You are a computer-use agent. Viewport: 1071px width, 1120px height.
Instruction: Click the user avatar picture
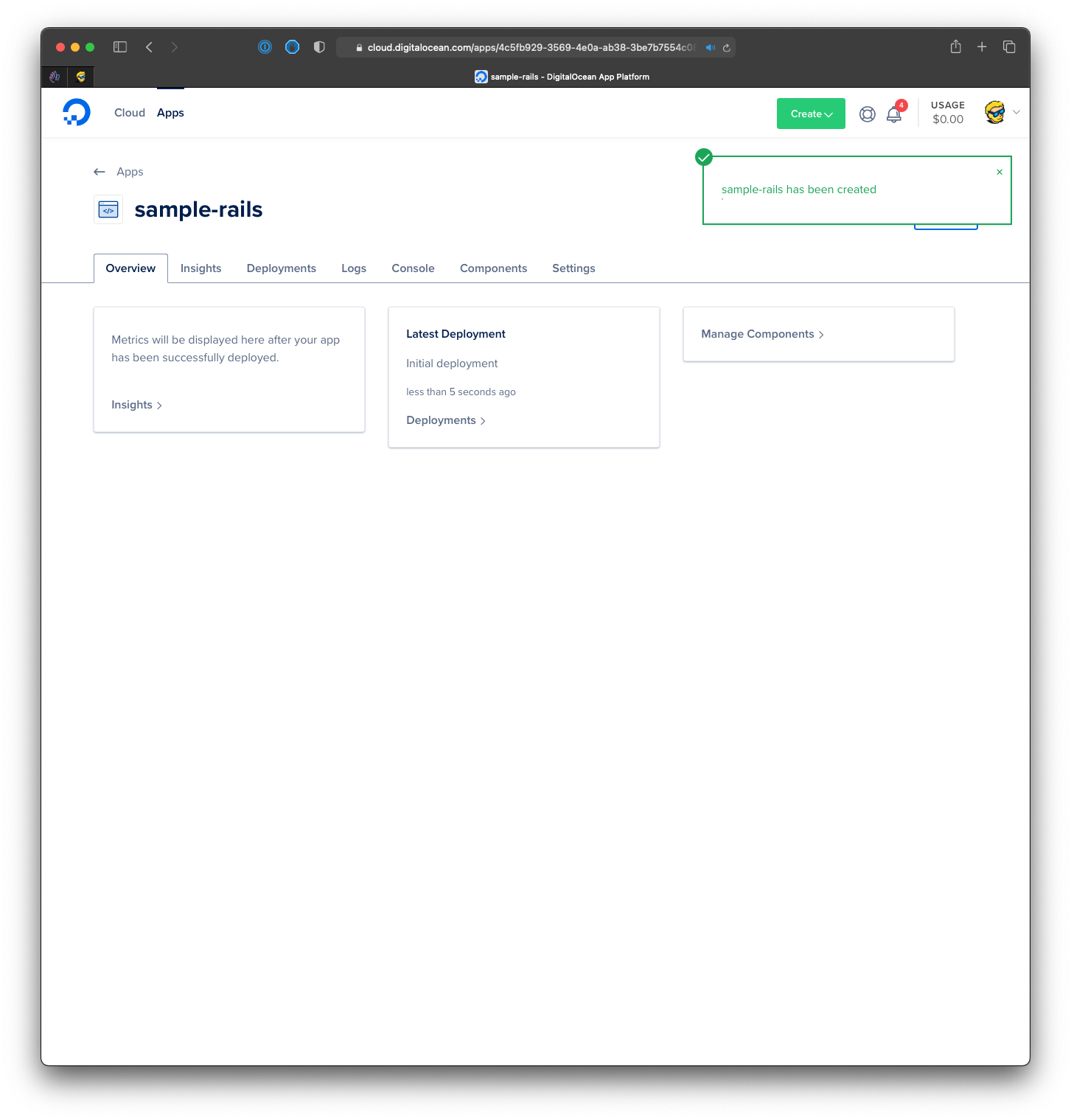click(994, 113)
